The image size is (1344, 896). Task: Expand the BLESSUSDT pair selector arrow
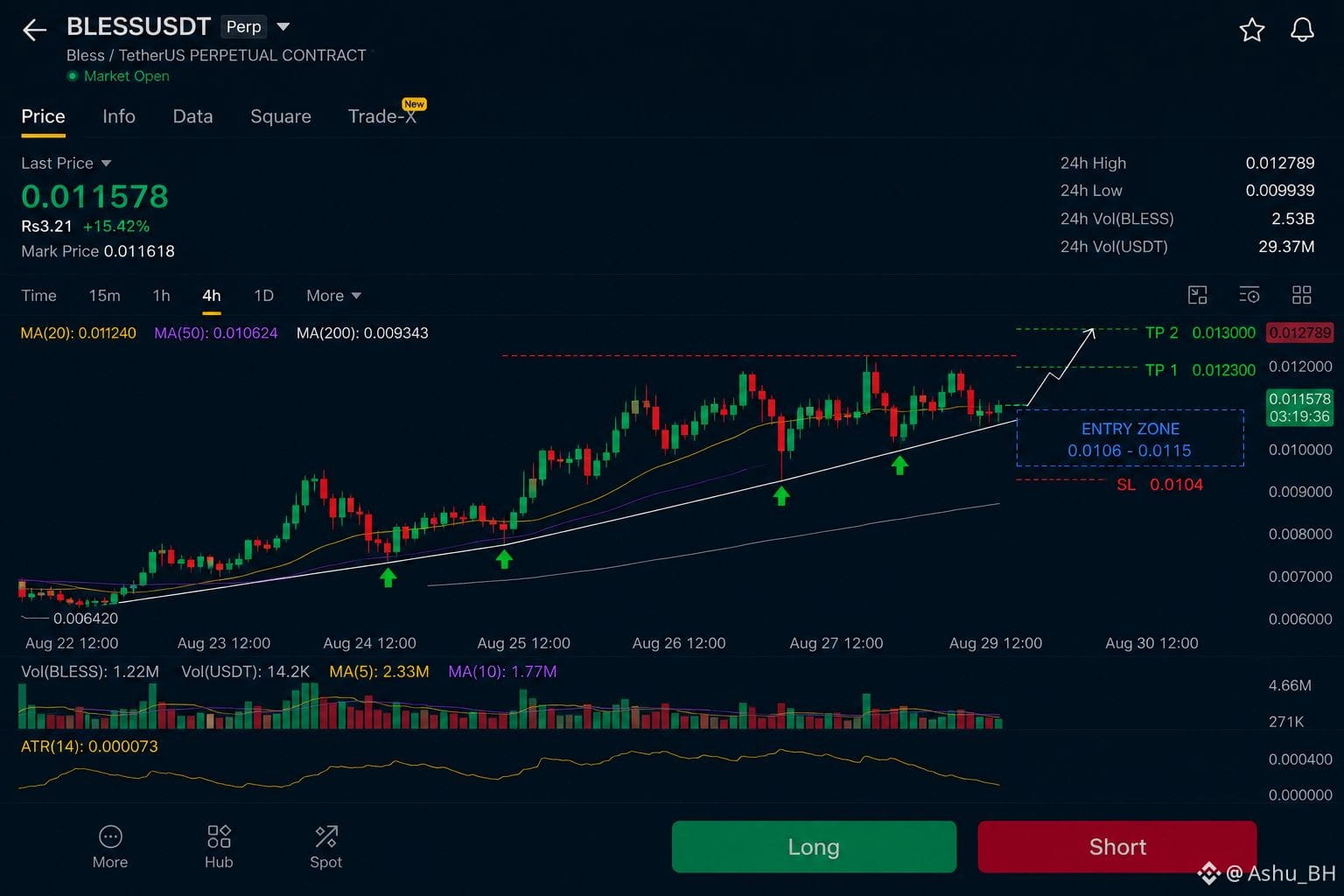(283, 27)
